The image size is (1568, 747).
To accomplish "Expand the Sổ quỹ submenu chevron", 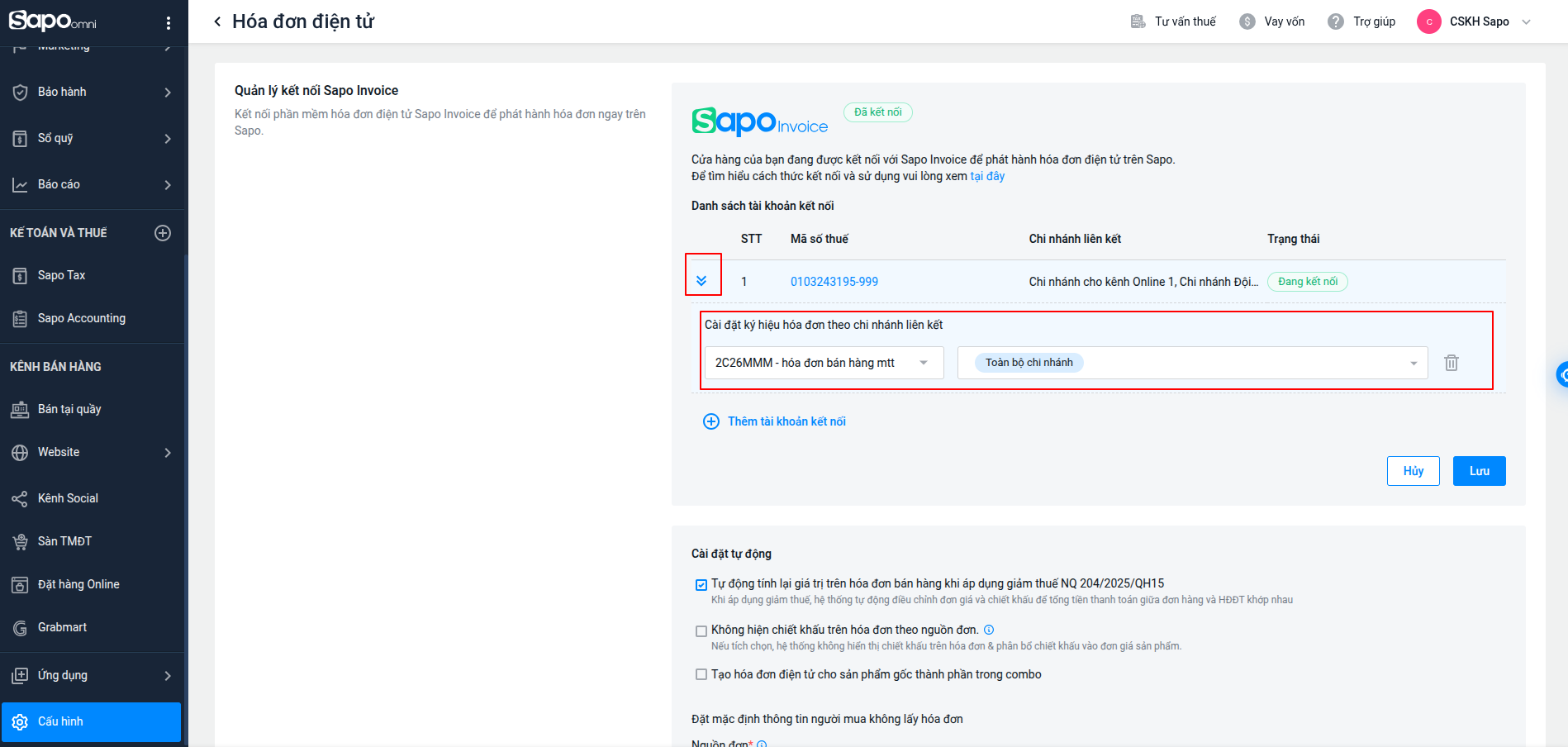I will (168, 139).
